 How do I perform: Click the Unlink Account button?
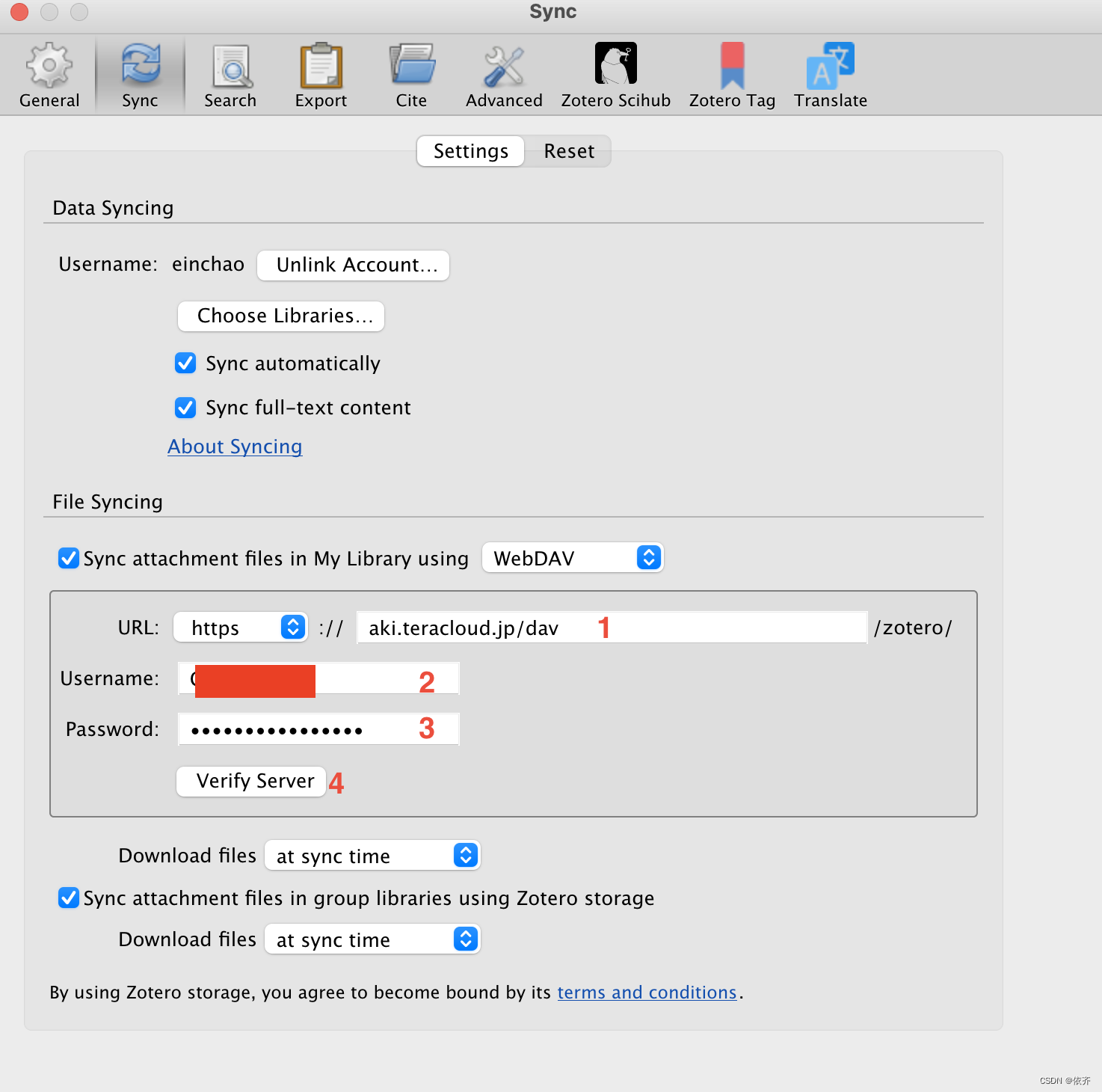point(353,266)
